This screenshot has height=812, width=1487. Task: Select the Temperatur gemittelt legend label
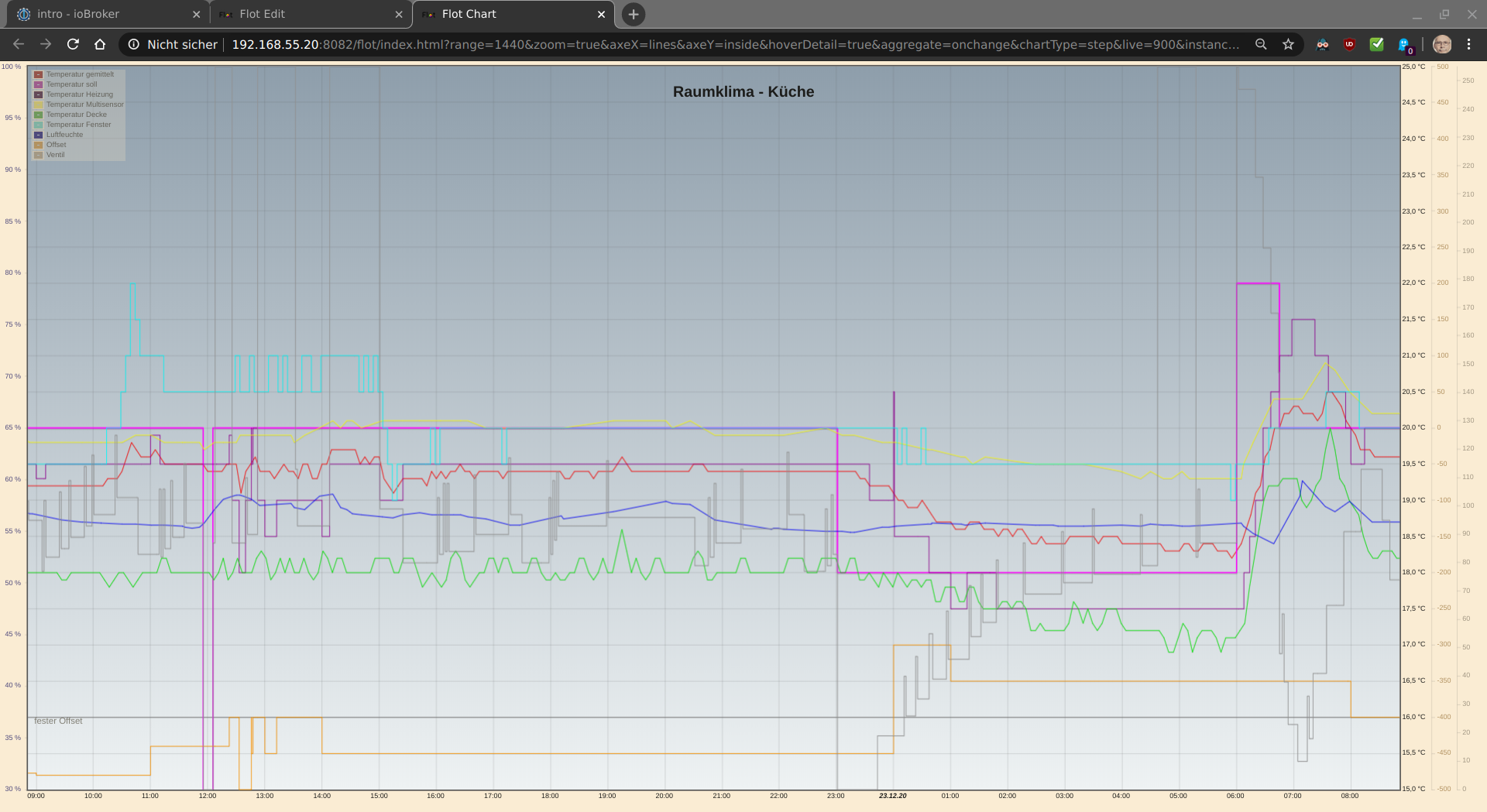click(80, 74)
